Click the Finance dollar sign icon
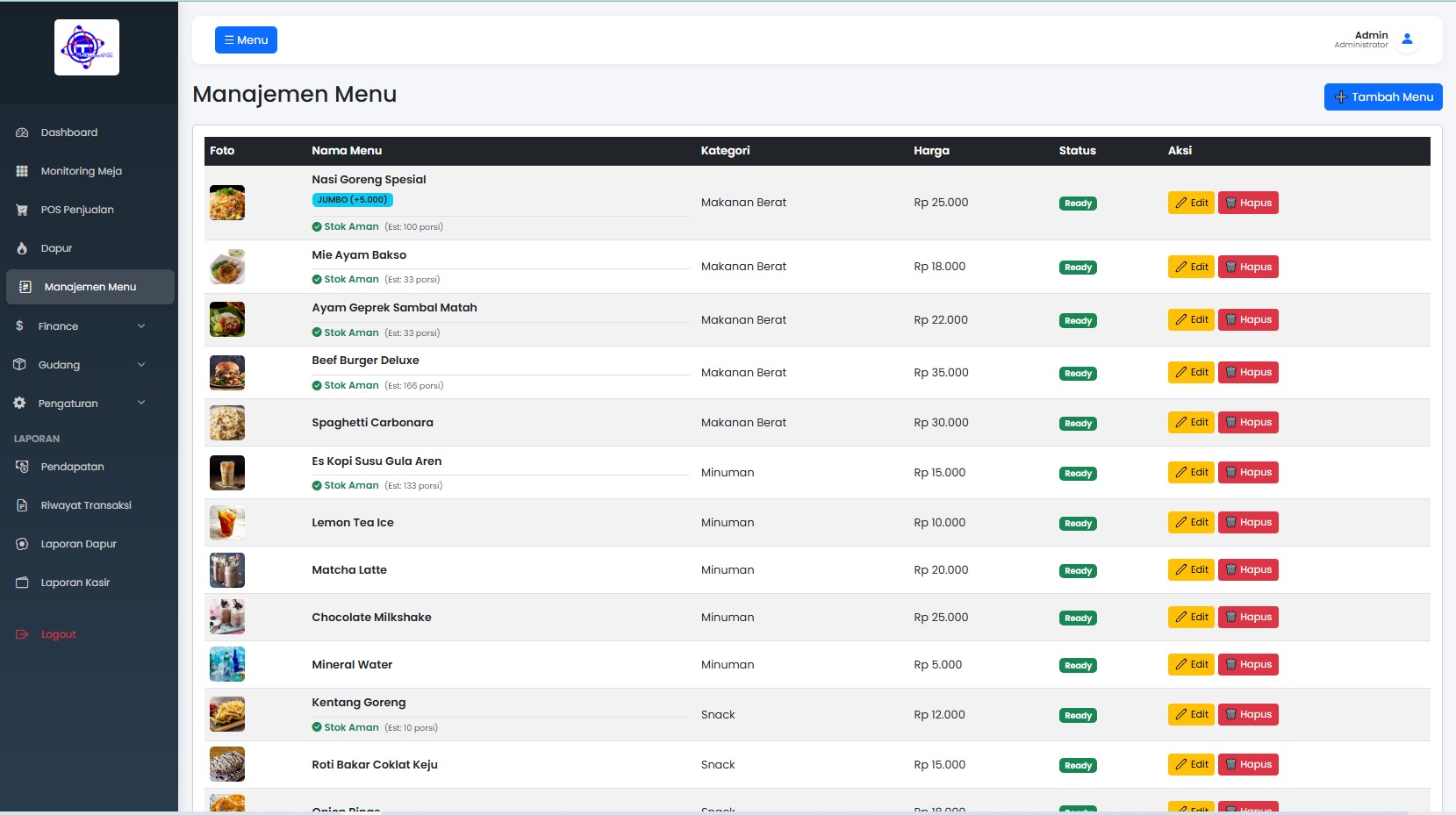This screenshot has height=815, width=1456. point(19,326)
